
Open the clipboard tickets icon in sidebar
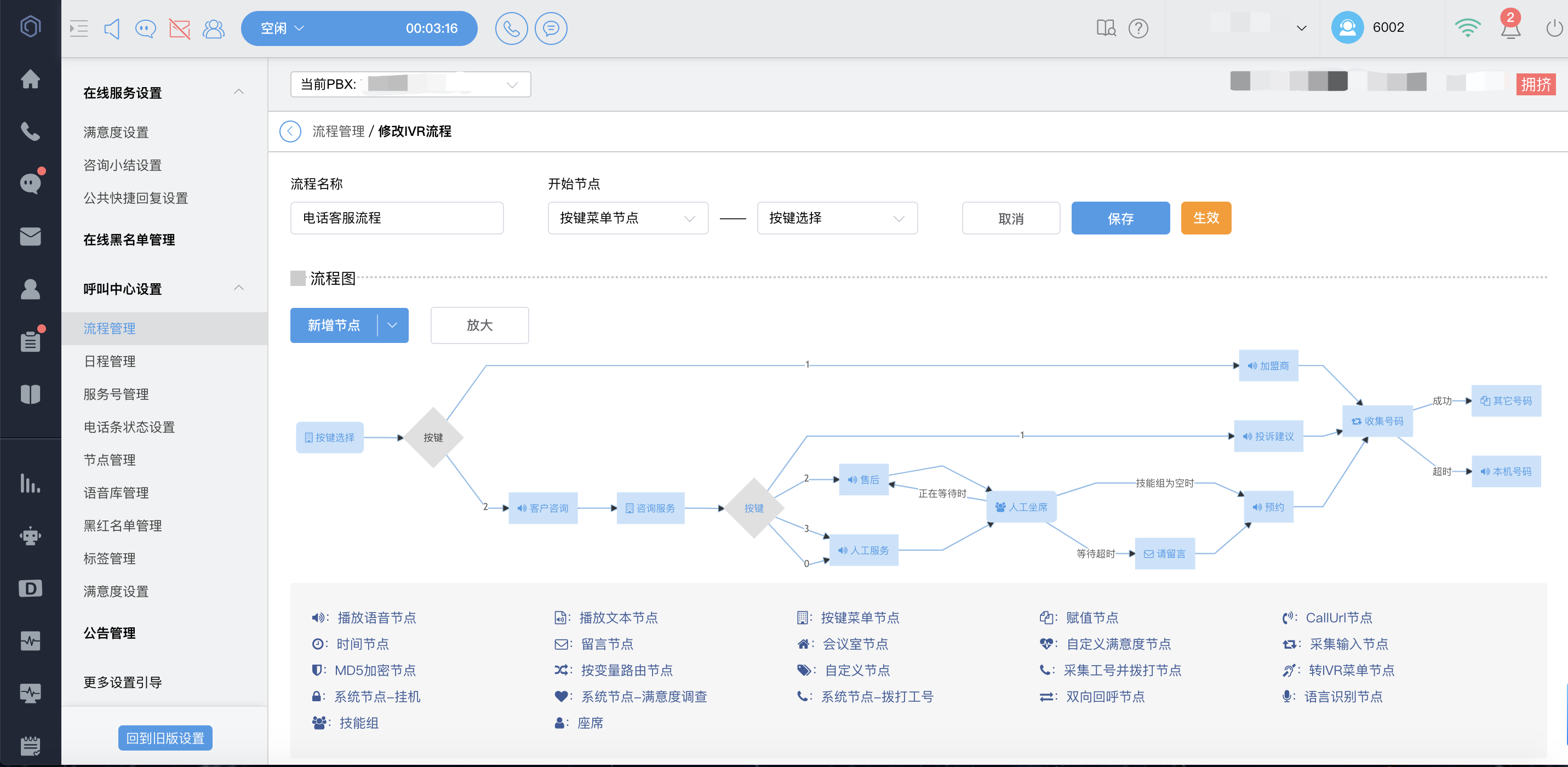(31, 341)
